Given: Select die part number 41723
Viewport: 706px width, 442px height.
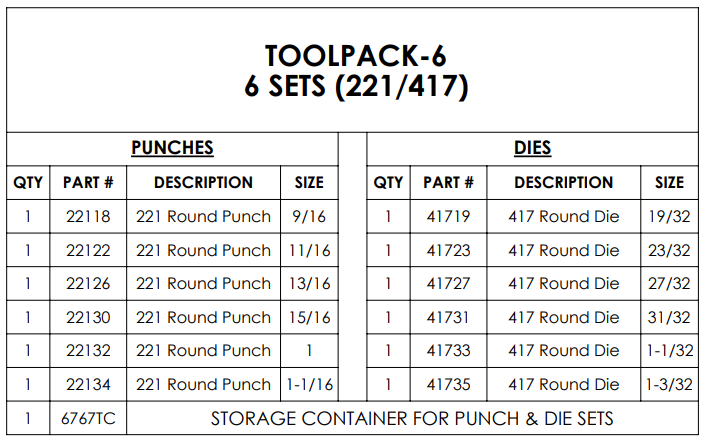Looking at the screenshot, I should (448, 250).
